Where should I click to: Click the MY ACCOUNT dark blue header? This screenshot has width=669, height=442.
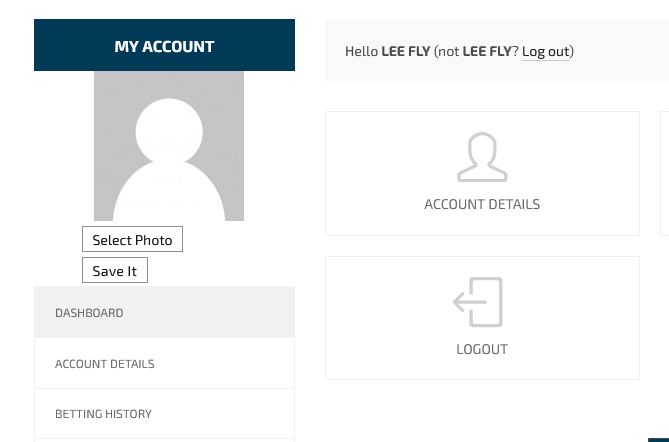[164, 45]
